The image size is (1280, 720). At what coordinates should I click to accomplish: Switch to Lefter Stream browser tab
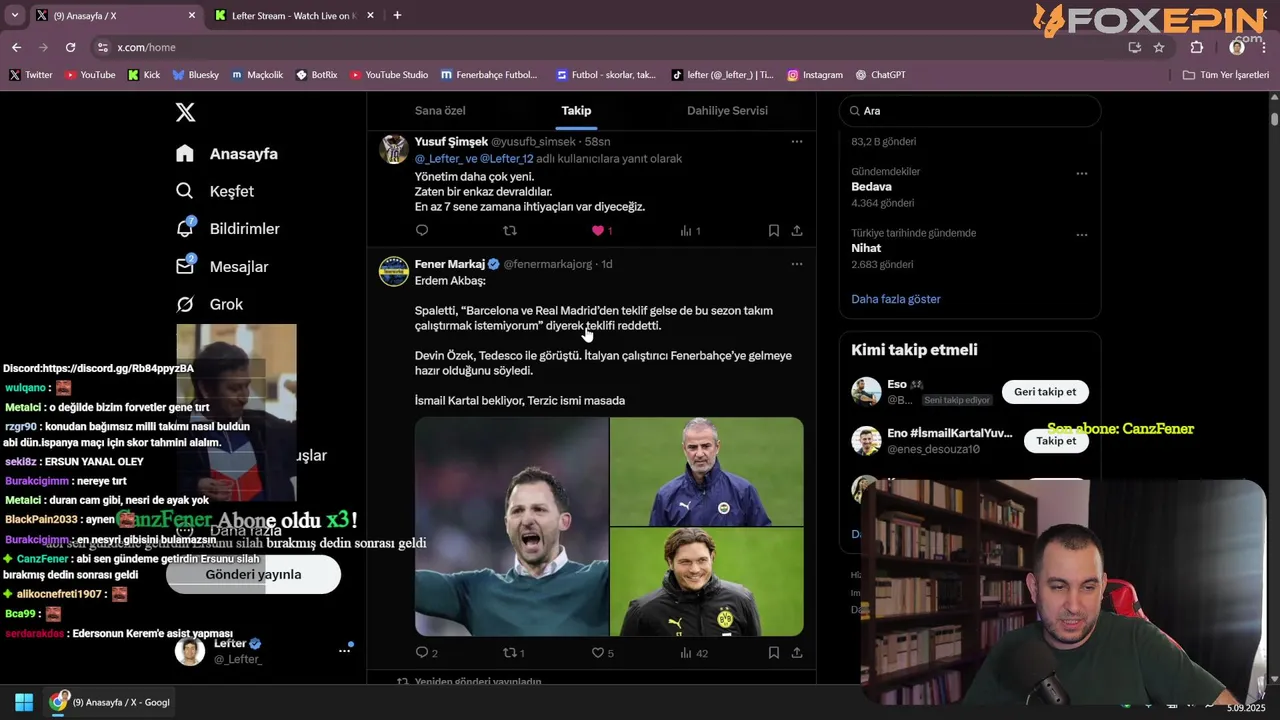[292, 16]
